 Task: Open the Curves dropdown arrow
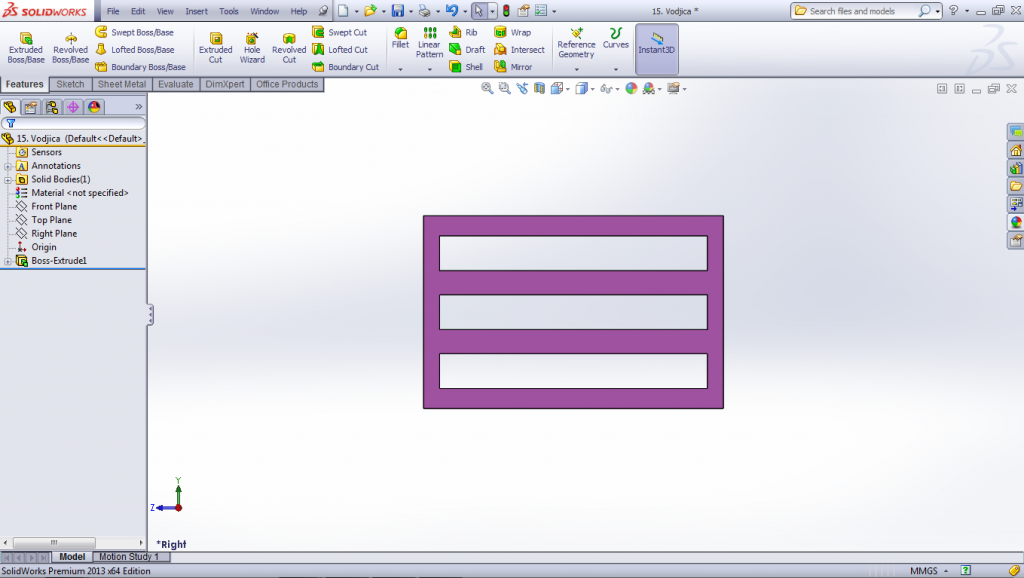(616, 69)
